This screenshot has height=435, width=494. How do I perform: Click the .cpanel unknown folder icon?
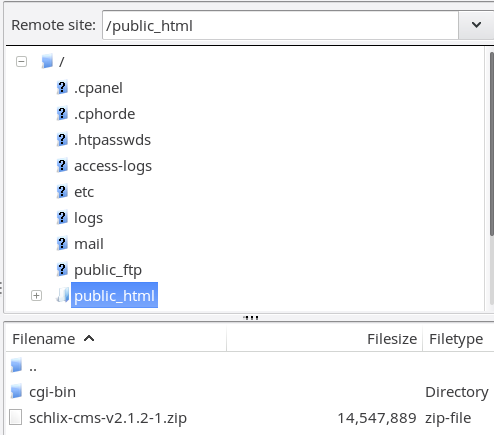[x=62, y=87]
